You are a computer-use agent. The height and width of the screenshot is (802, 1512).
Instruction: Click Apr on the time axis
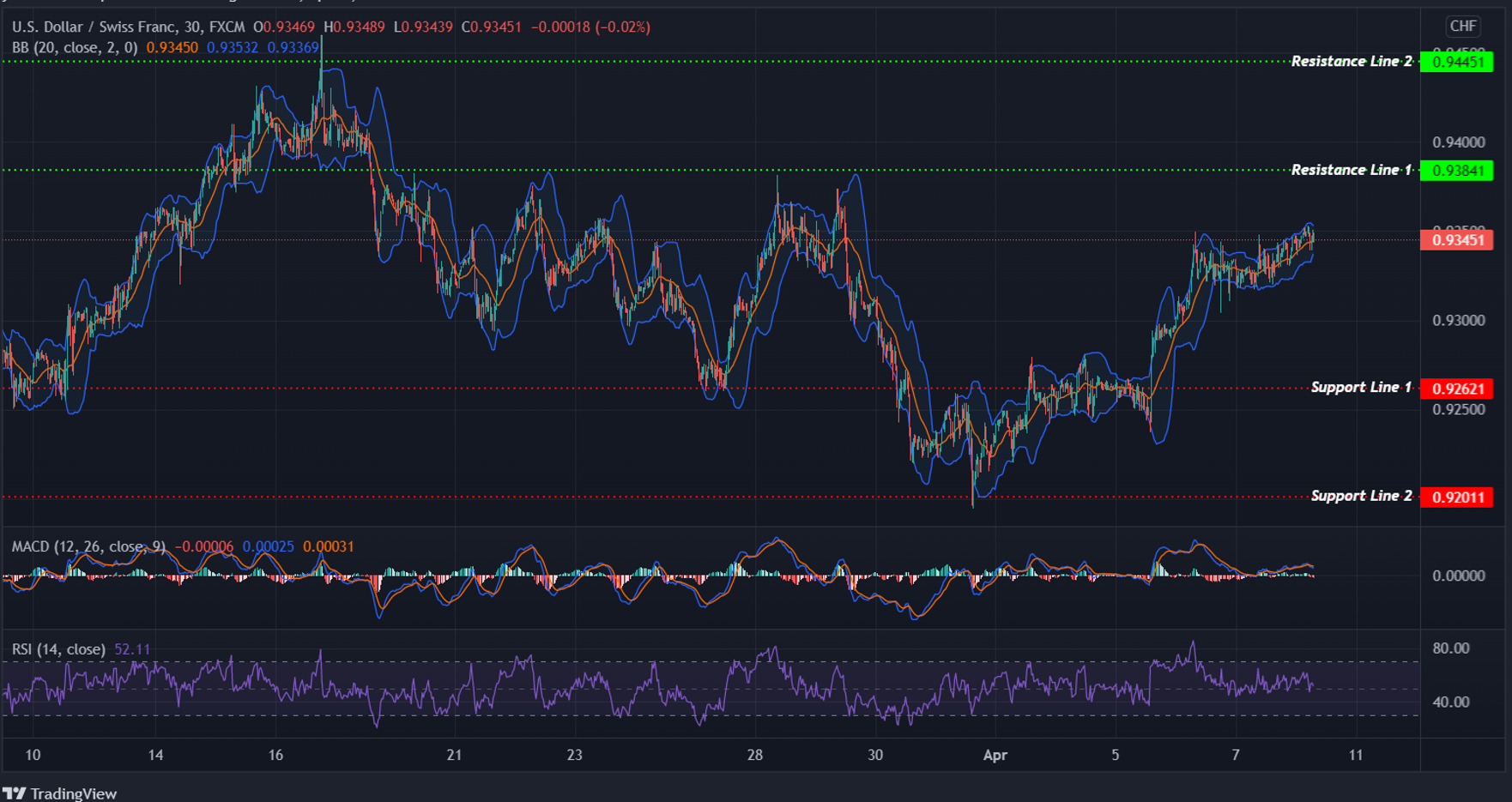[996, 757]
